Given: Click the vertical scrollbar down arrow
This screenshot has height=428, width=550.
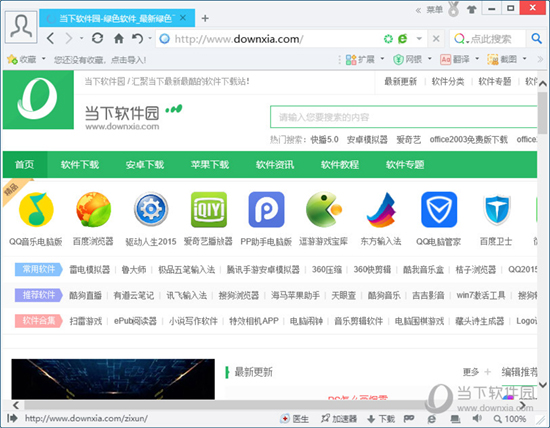Looking at the screenshot, I should tap(543, 385).
